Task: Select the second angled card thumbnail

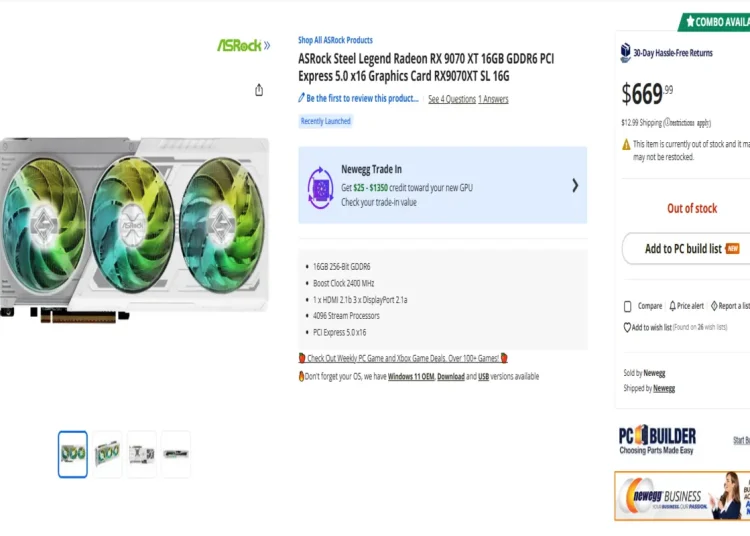Action: pyautogui.click(x=107, y=454)
